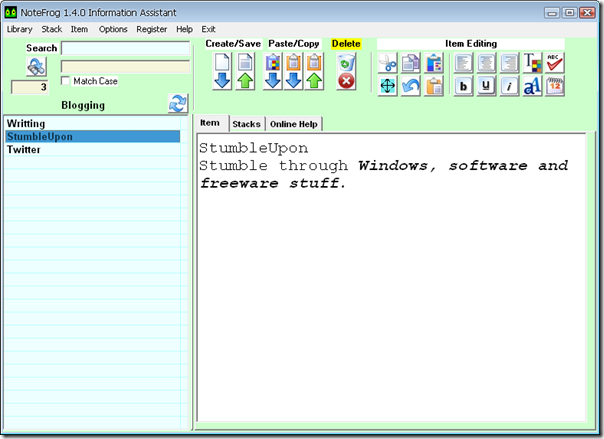Toggle italic formatting
The height and width of the screenshot is (439, 604).
tap(509, 86)
